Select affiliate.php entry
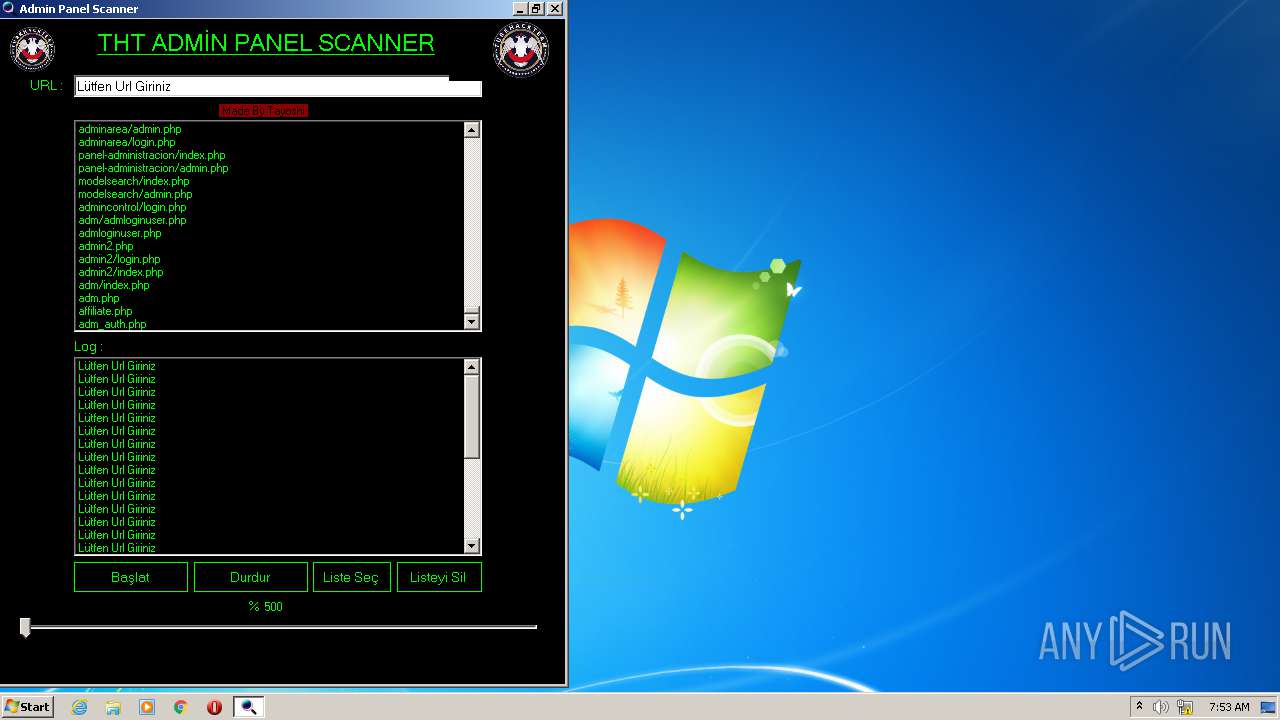This screenshot has width=1280, height=720. [x=105, y=311]
